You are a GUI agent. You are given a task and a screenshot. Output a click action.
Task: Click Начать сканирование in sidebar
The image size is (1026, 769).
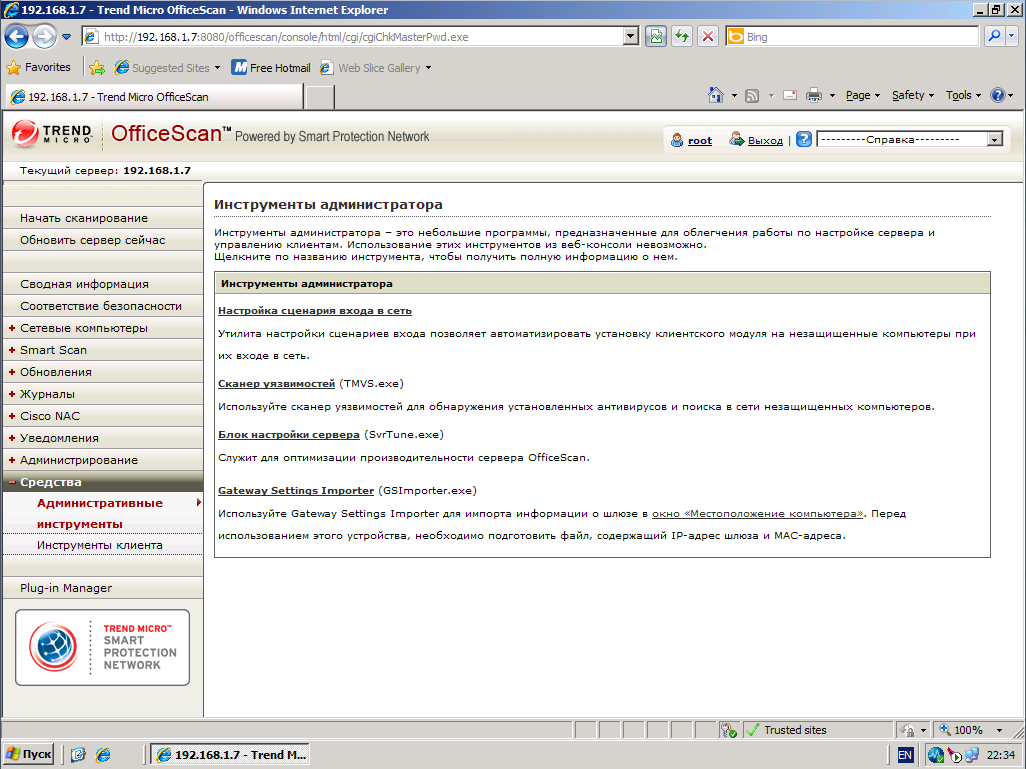[x=103, y=218]
